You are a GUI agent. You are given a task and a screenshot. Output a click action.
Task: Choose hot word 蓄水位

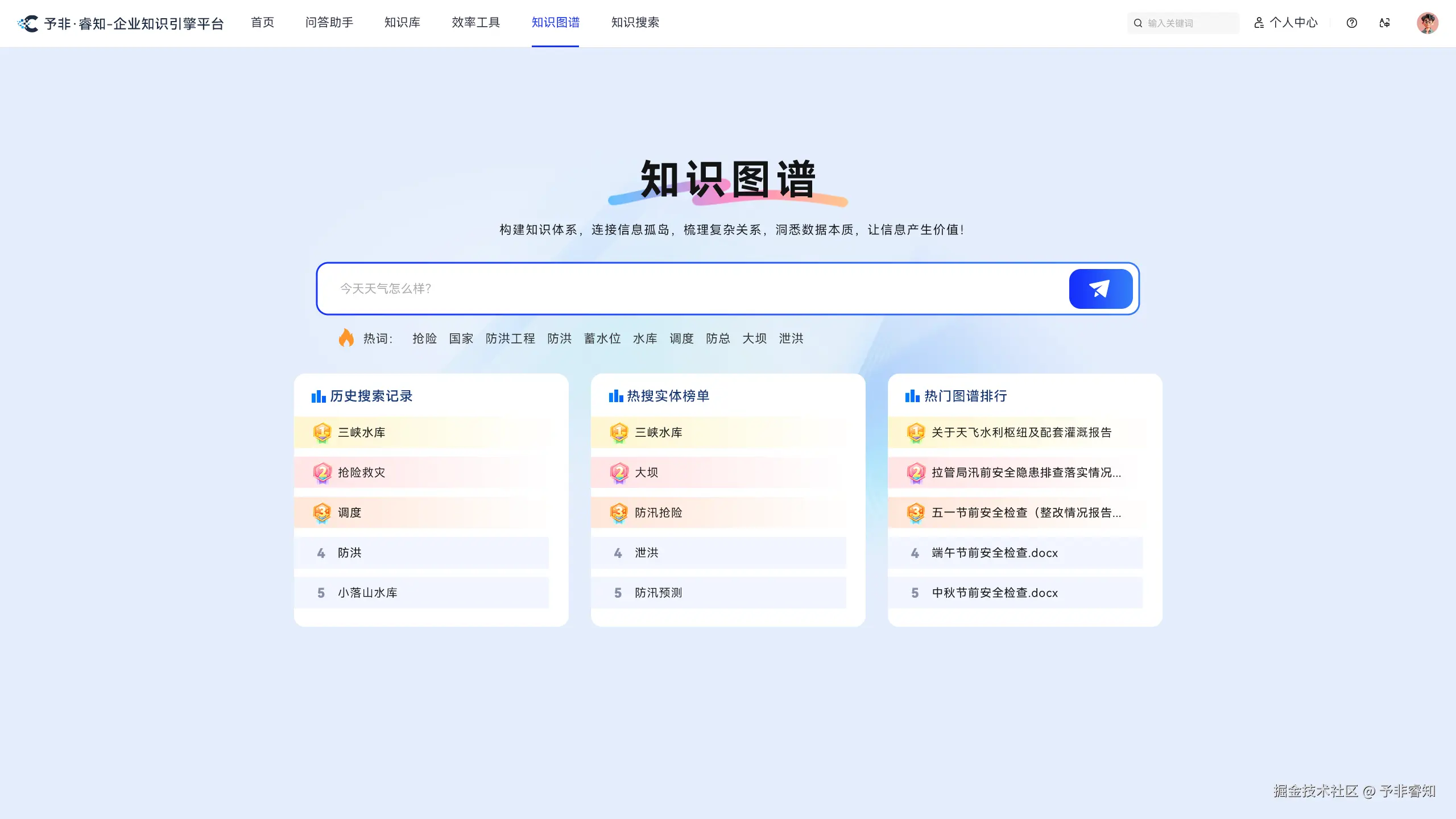coord(602,339)
